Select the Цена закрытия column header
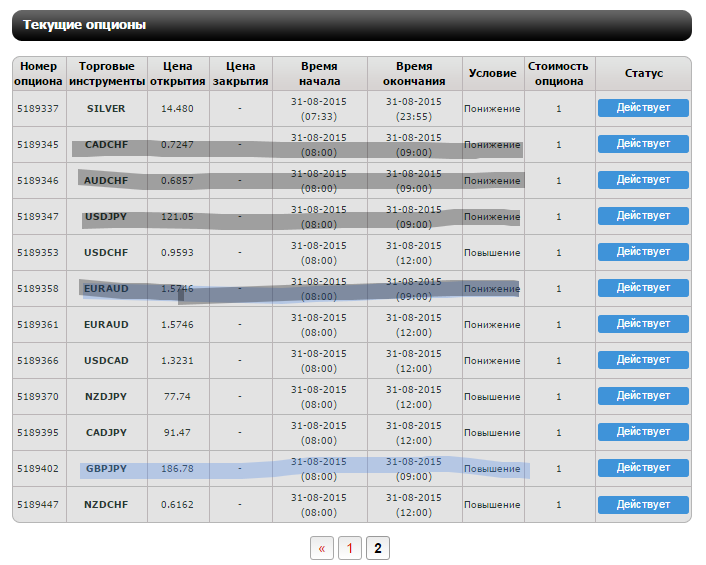Image resolution: width=706 pixels, height=565 pixels. (x=240, y=73)
